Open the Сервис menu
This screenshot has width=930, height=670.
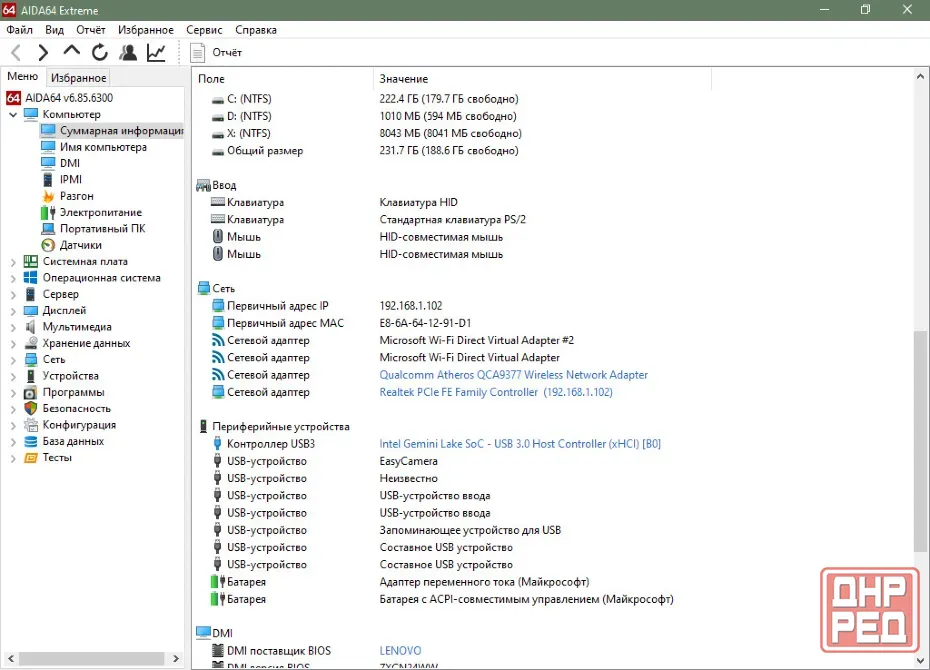tap(204, 30)
